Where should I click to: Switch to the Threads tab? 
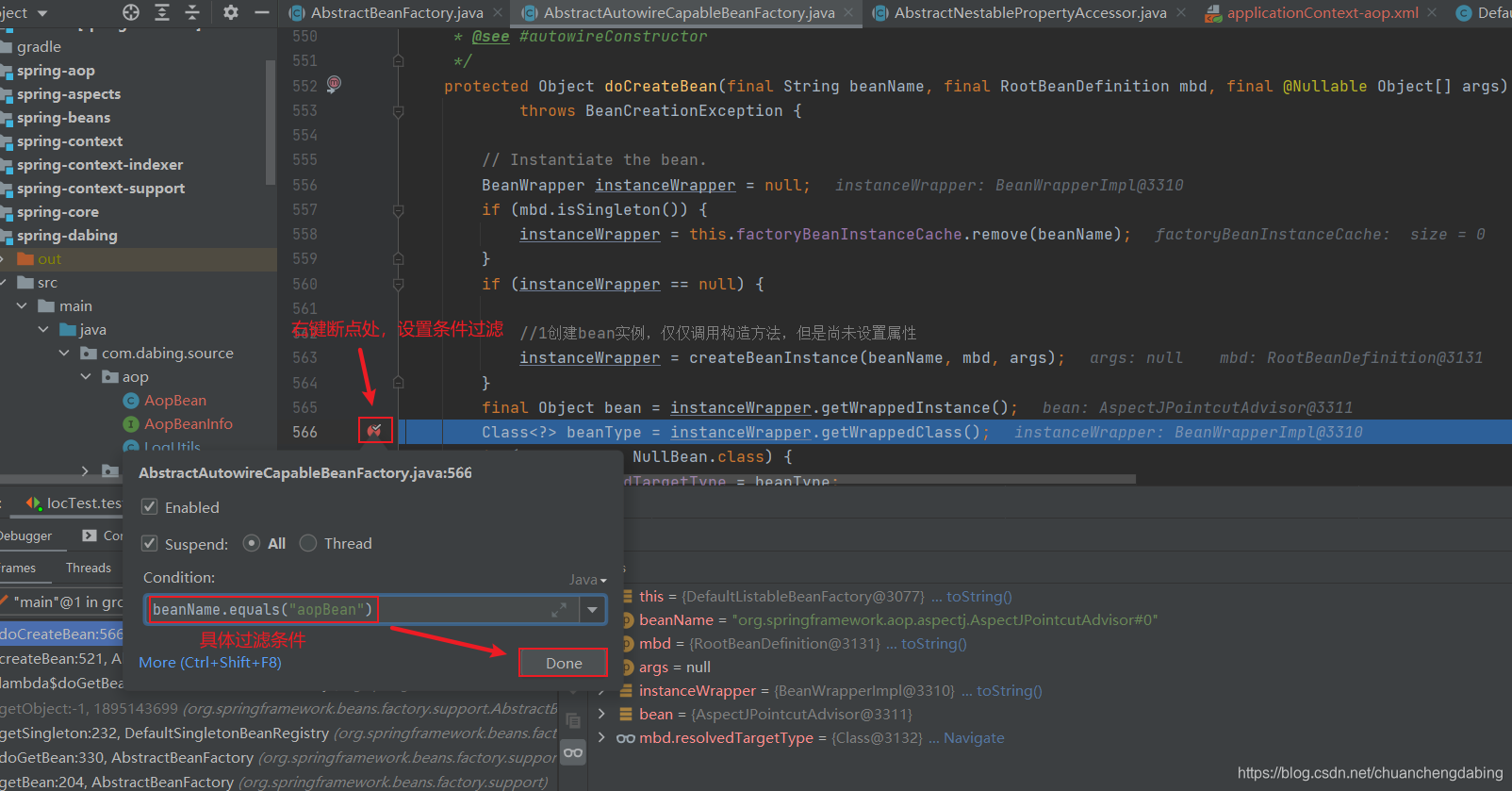point(89,568)
